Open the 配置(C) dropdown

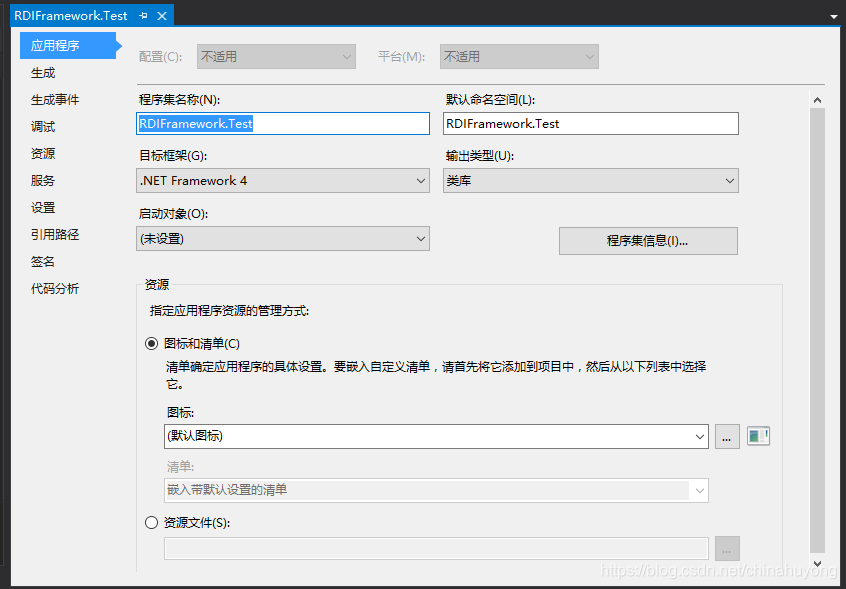click(276, 57)
